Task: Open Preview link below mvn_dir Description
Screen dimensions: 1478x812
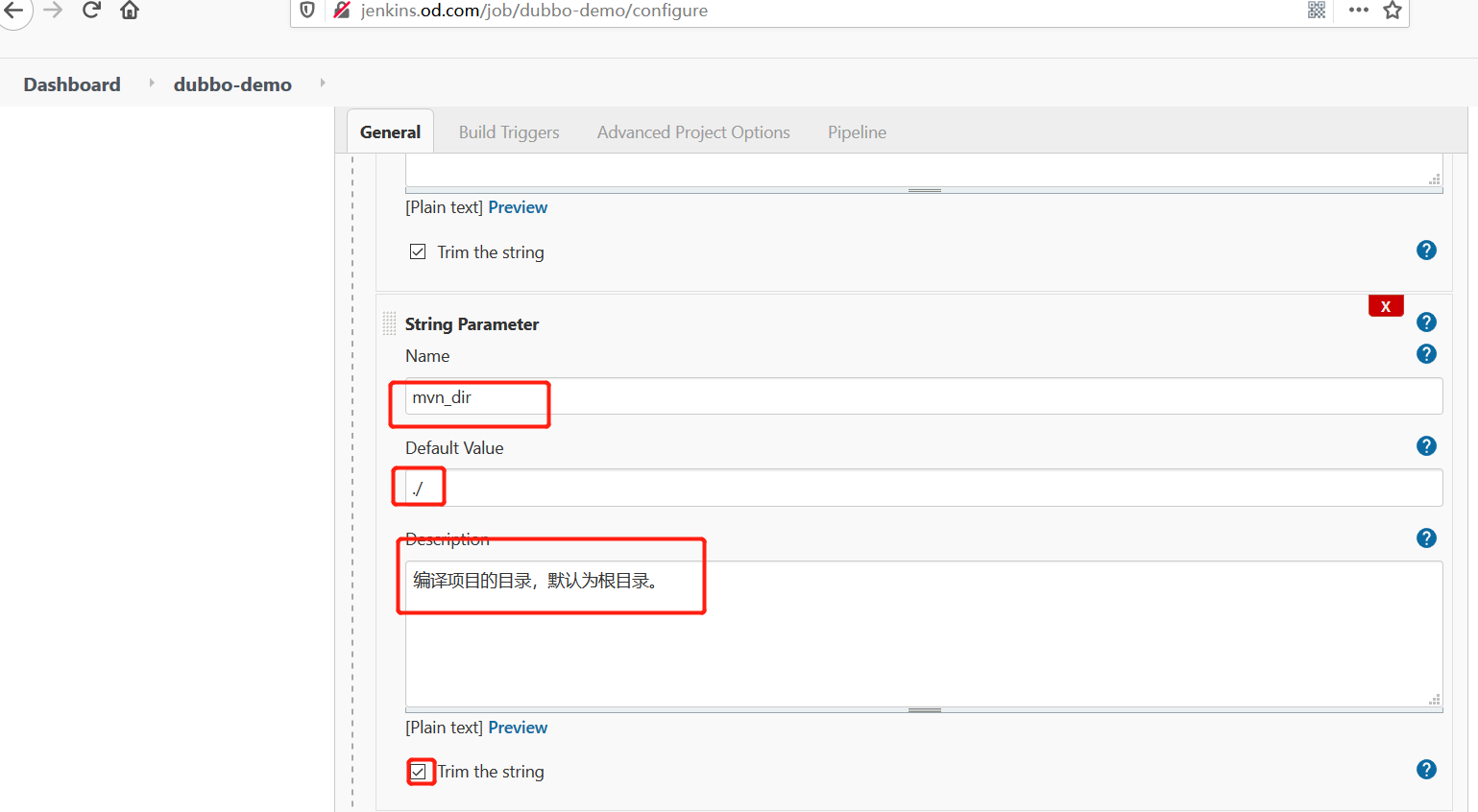Action: click(518, 728)
